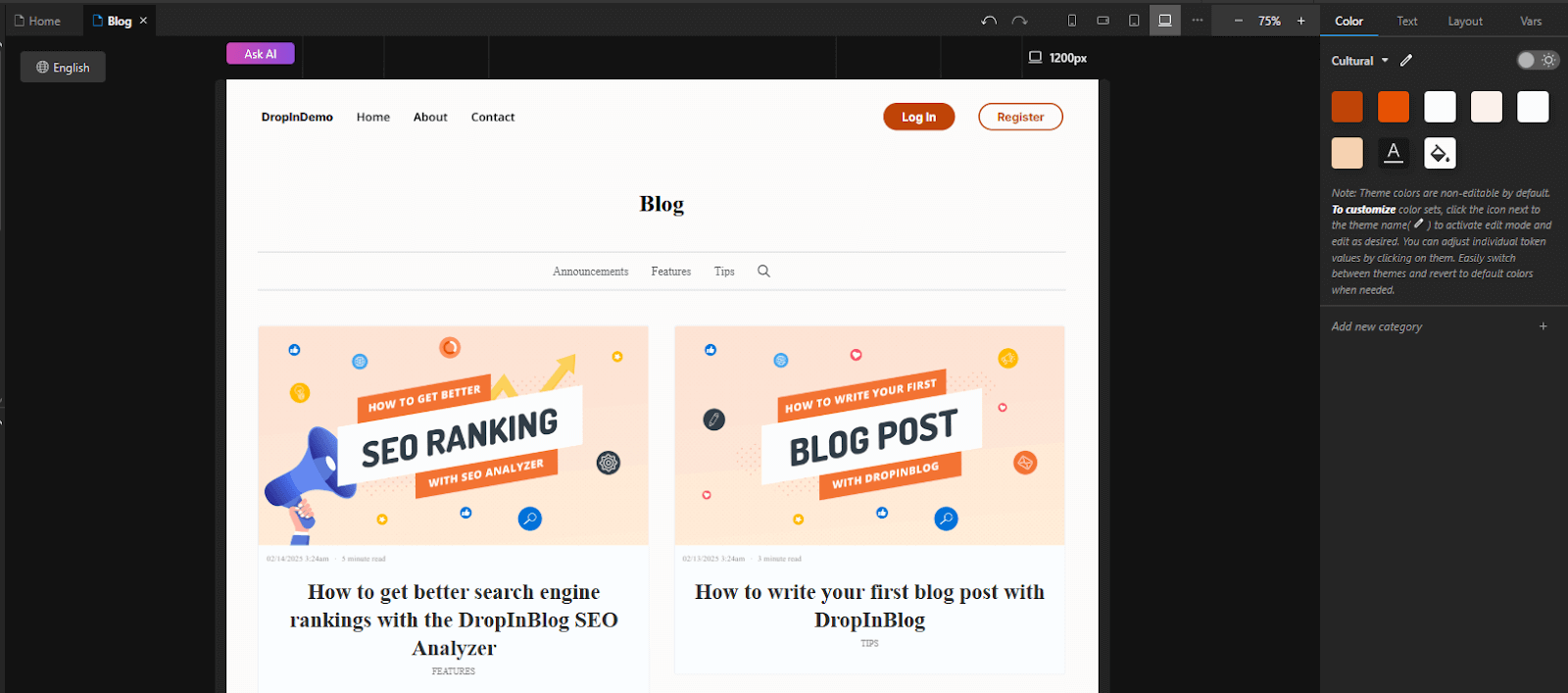
Task: Expand Add new category with plus
Action: [x=1543, y=326]
